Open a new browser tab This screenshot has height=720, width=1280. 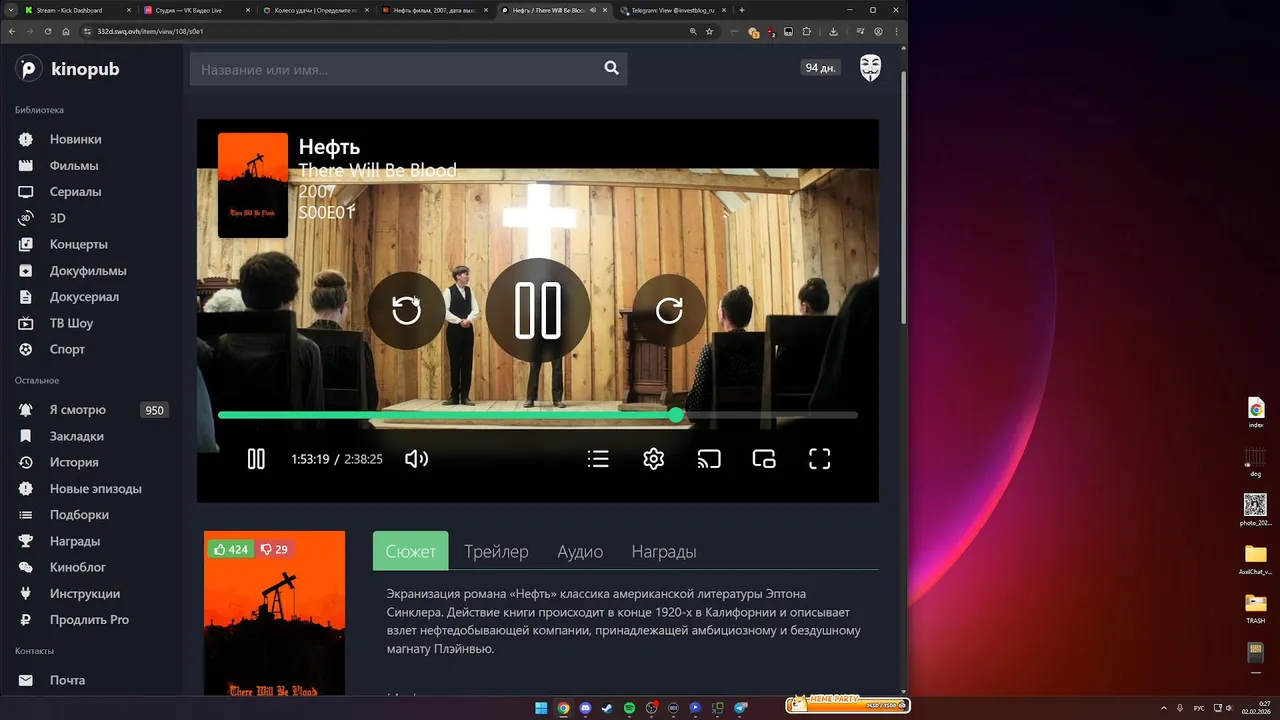coord(741,10)
